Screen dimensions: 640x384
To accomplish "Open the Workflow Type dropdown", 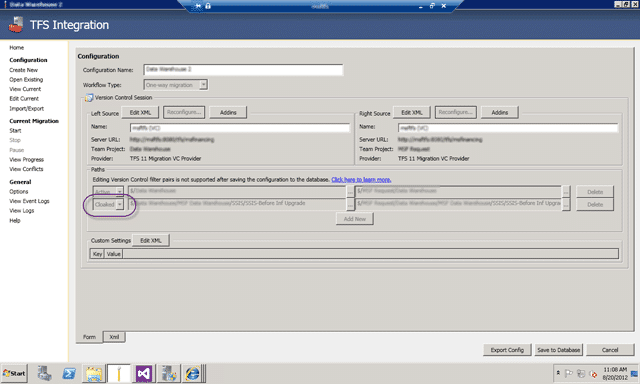I will (x=203, y=85).
